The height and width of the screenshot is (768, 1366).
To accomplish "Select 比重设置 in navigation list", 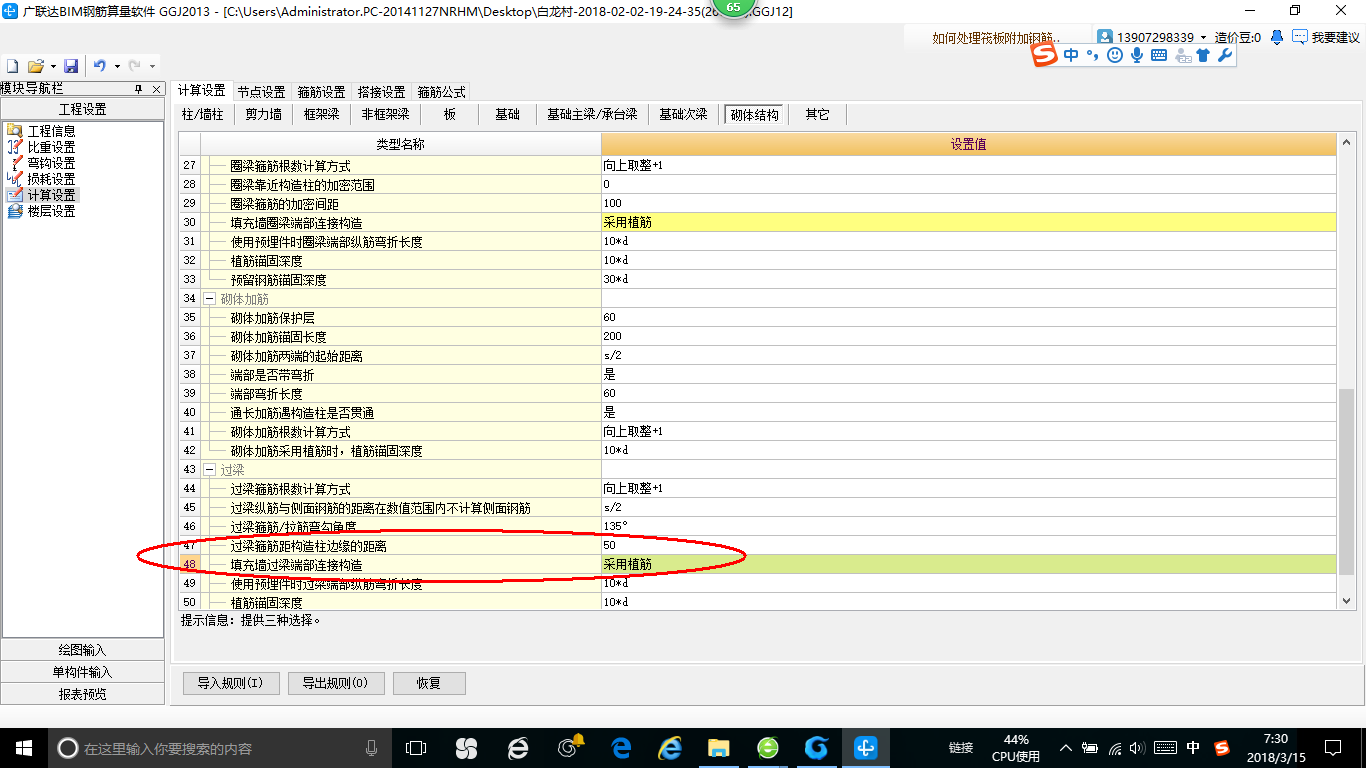I will click(51, 147).
